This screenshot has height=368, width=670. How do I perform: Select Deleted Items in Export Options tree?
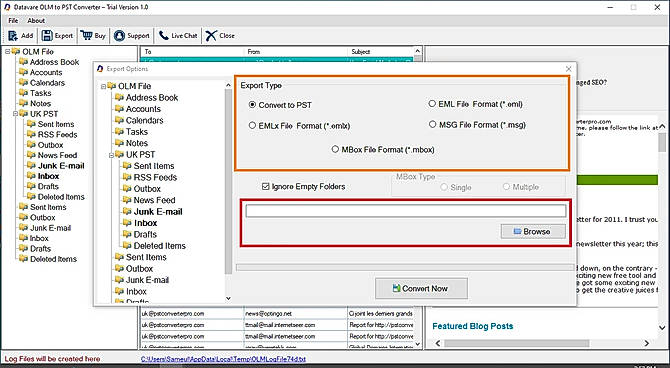pyautogui.click(x=154, y=246)
